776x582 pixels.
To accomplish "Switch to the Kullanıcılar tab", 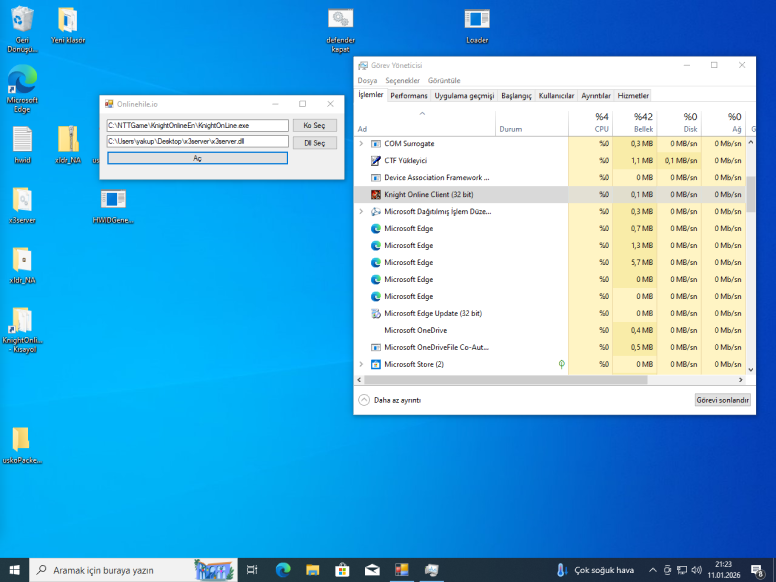I will click(x=556, y=96).
